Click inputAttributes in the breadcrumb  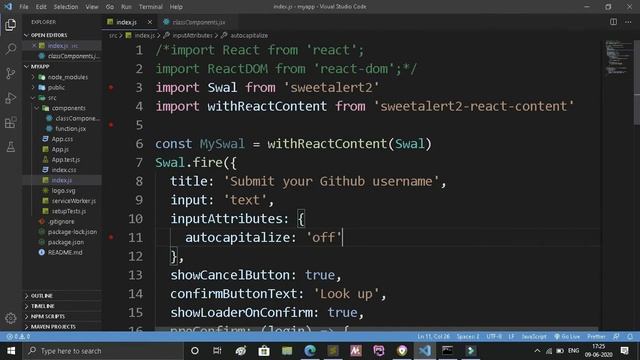coord(192,36)
